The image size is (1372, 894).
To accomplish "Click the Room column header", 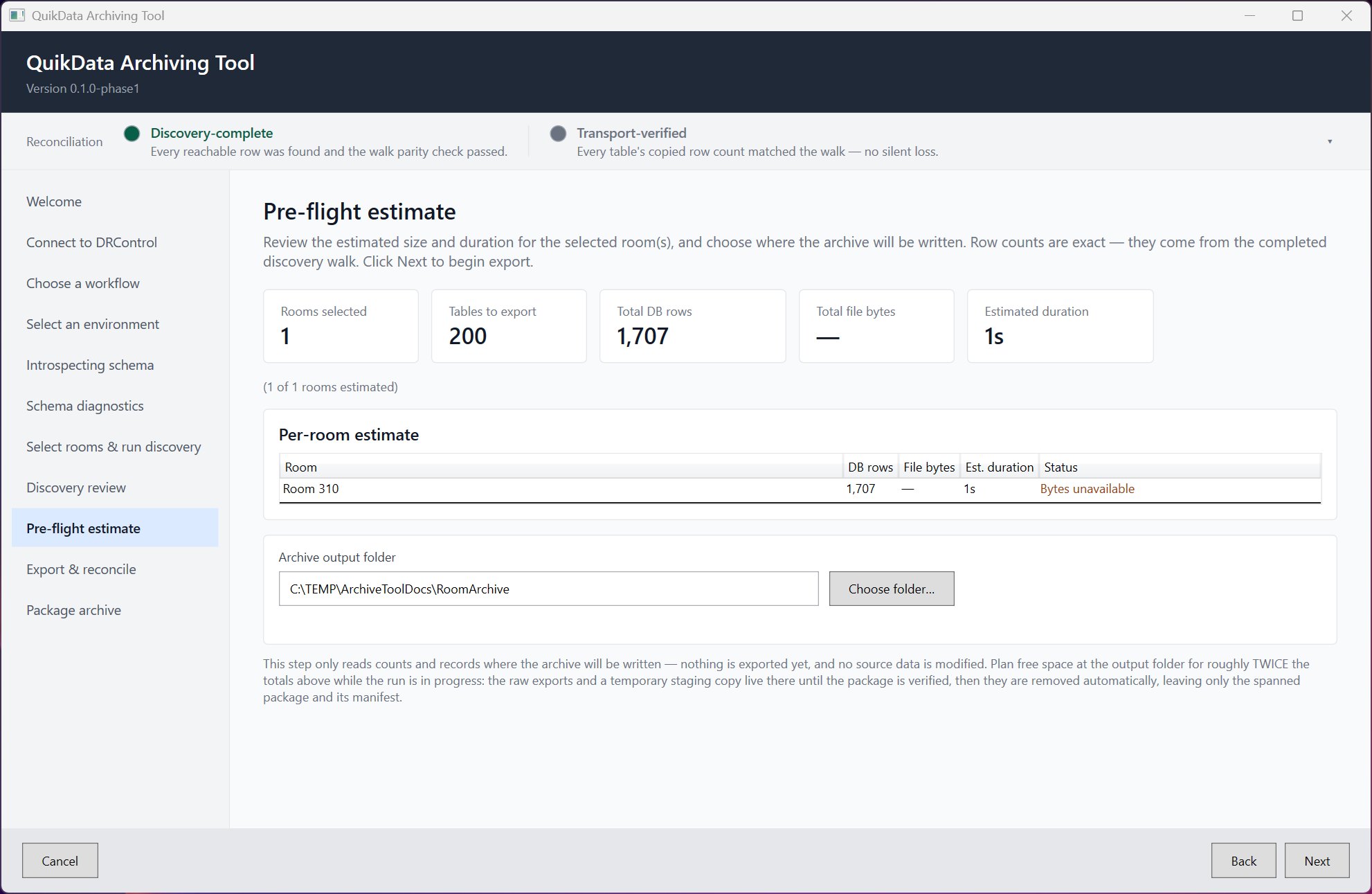I will (x=561, y=467).
